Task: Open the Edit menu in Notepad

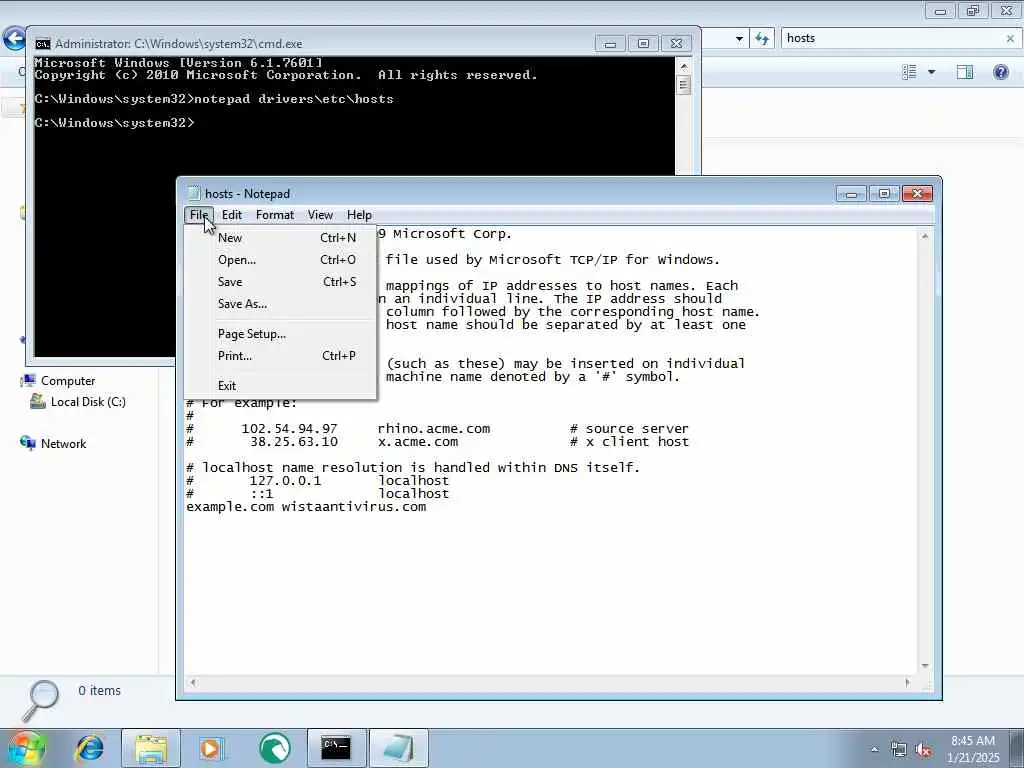Action: 231,215
